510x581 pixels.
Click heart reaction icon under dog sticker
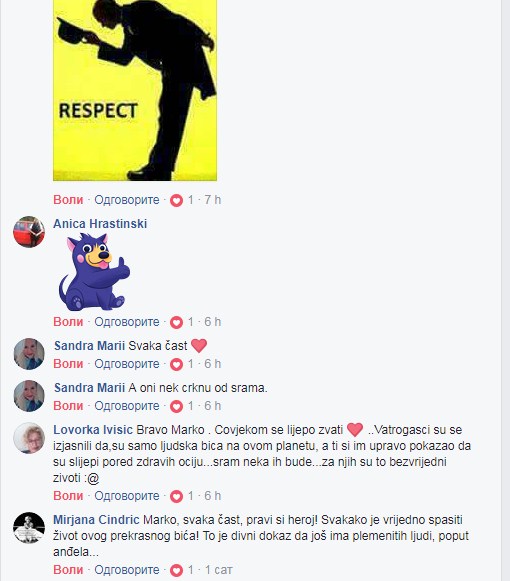tap(176, 322)
